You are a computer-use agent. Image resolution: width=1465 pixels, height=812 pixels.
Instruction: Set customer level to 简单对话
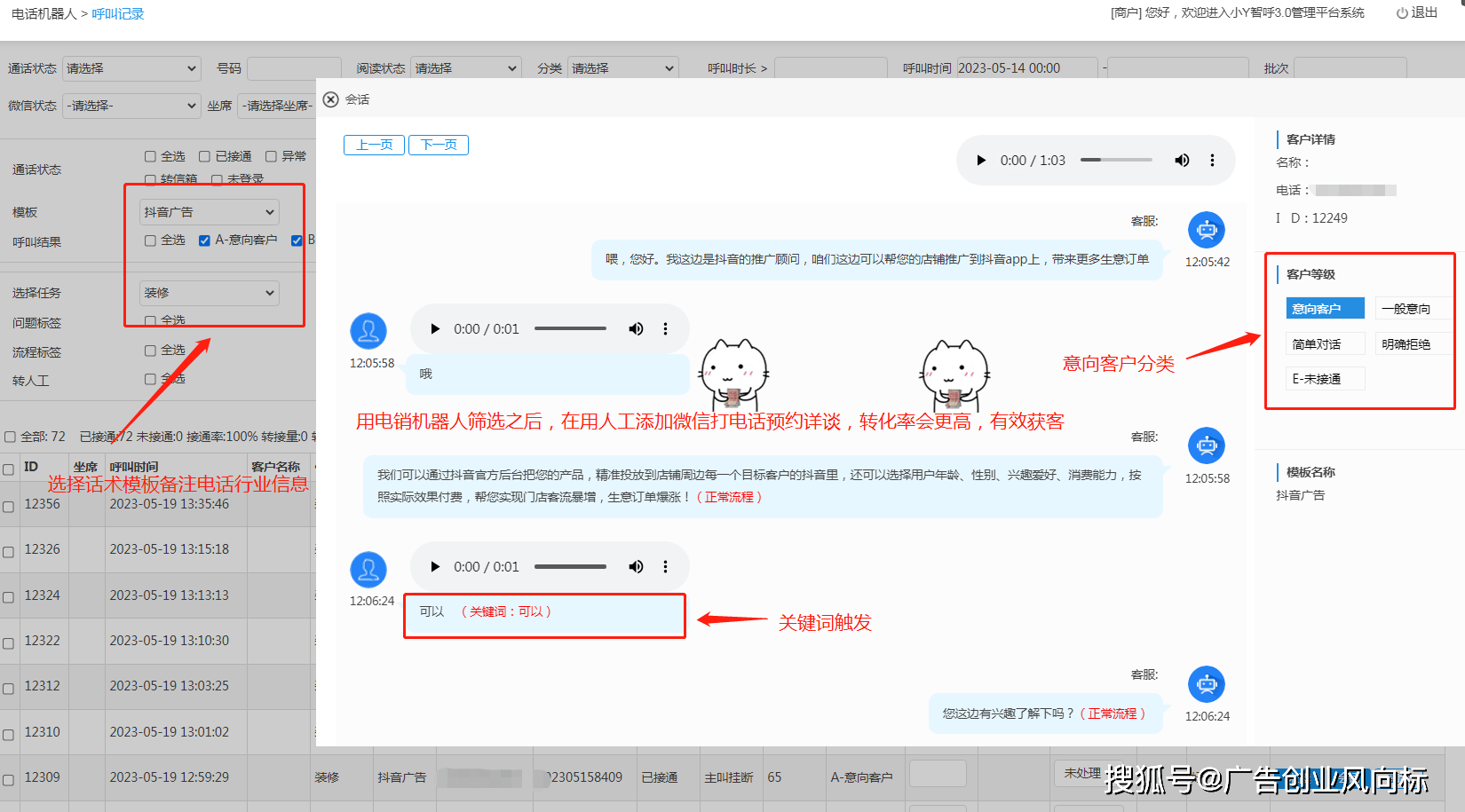tap(1325, 344)
